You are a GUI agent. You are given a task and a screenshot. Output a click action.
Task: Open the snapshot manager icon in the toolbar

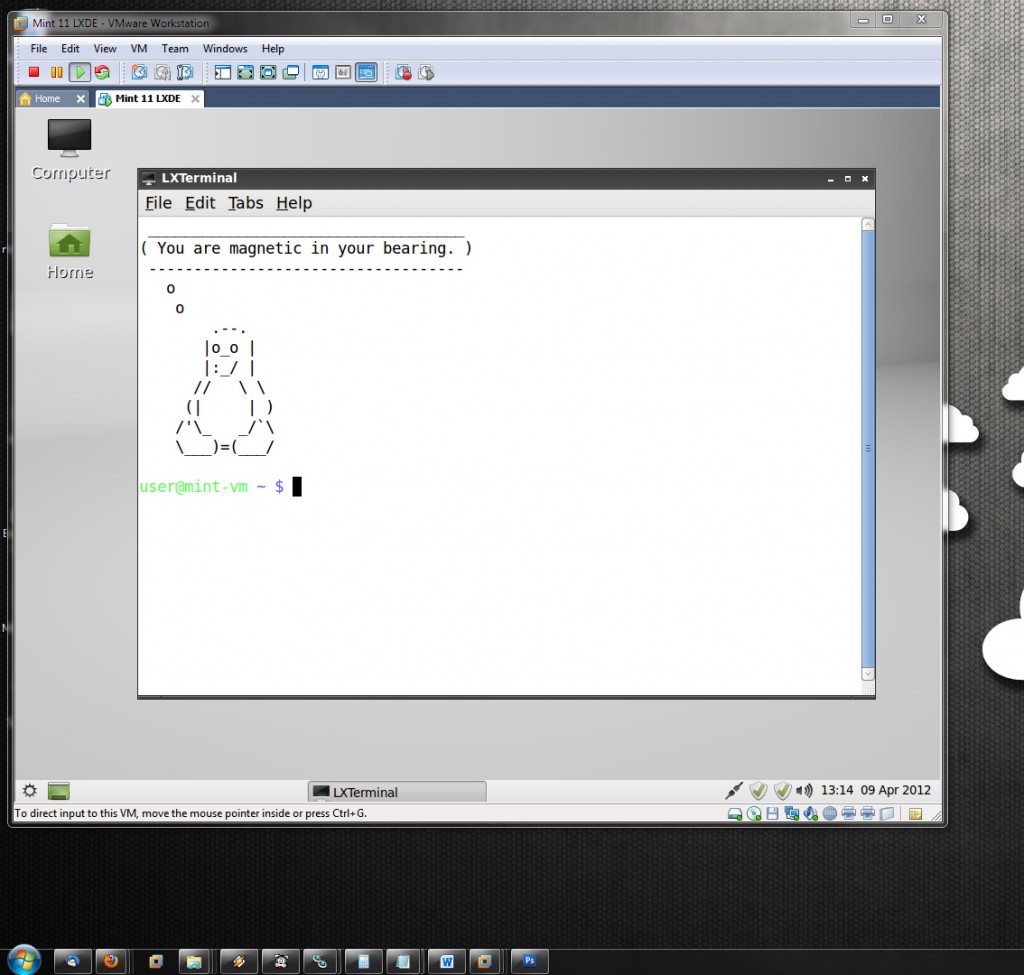point(185,72)
